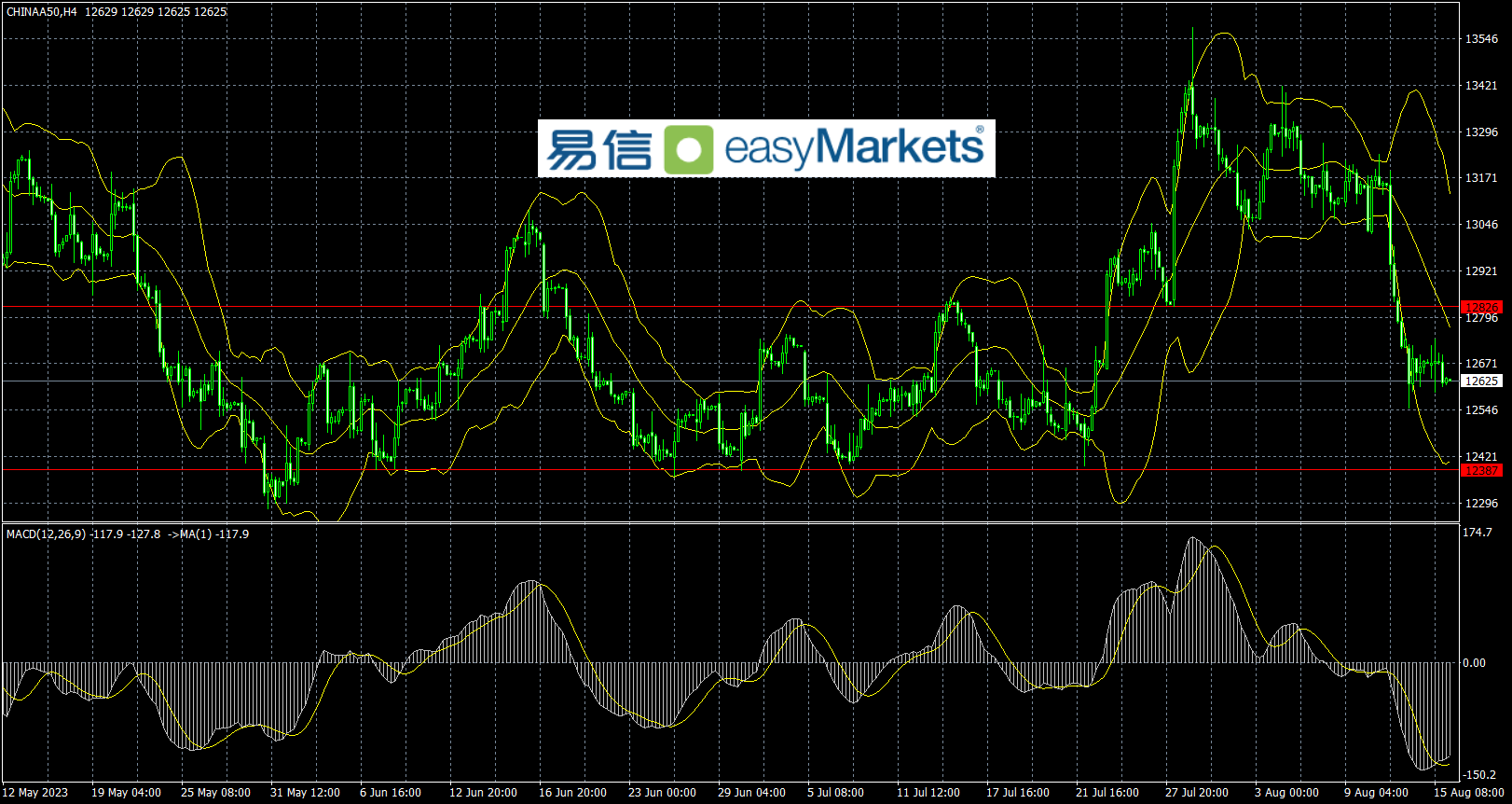Click the 13296 price axis label
1512x804 pixels.
1481,132
